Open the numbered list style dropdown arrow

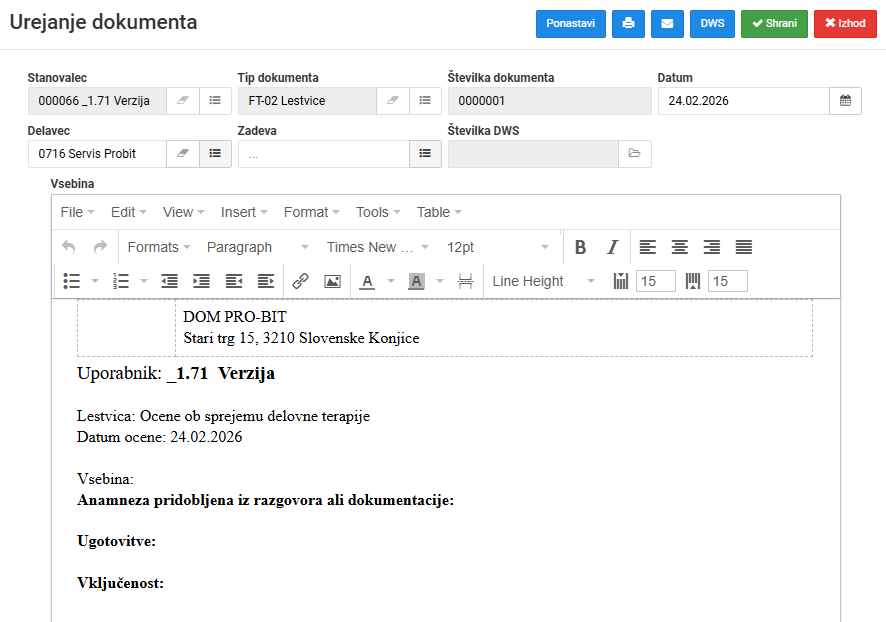coord(144,281)
